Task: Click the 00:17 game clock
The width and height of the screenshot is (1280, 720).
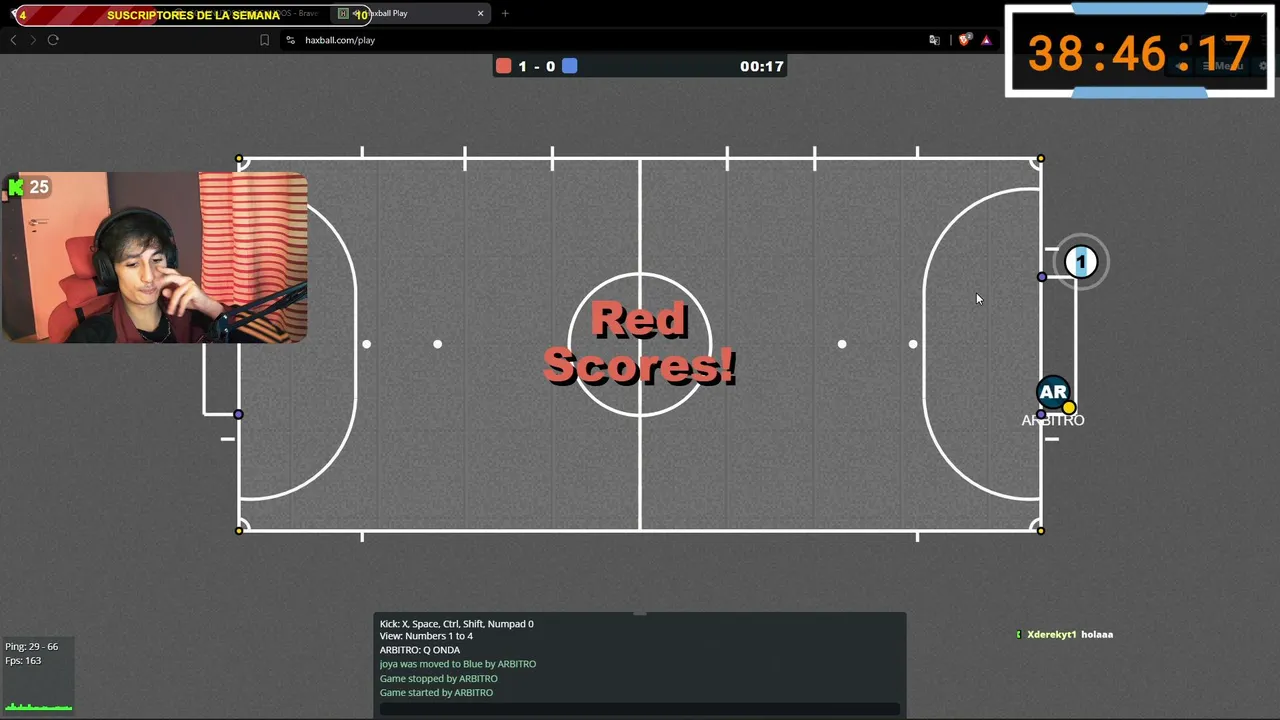Action: [762, 66]
